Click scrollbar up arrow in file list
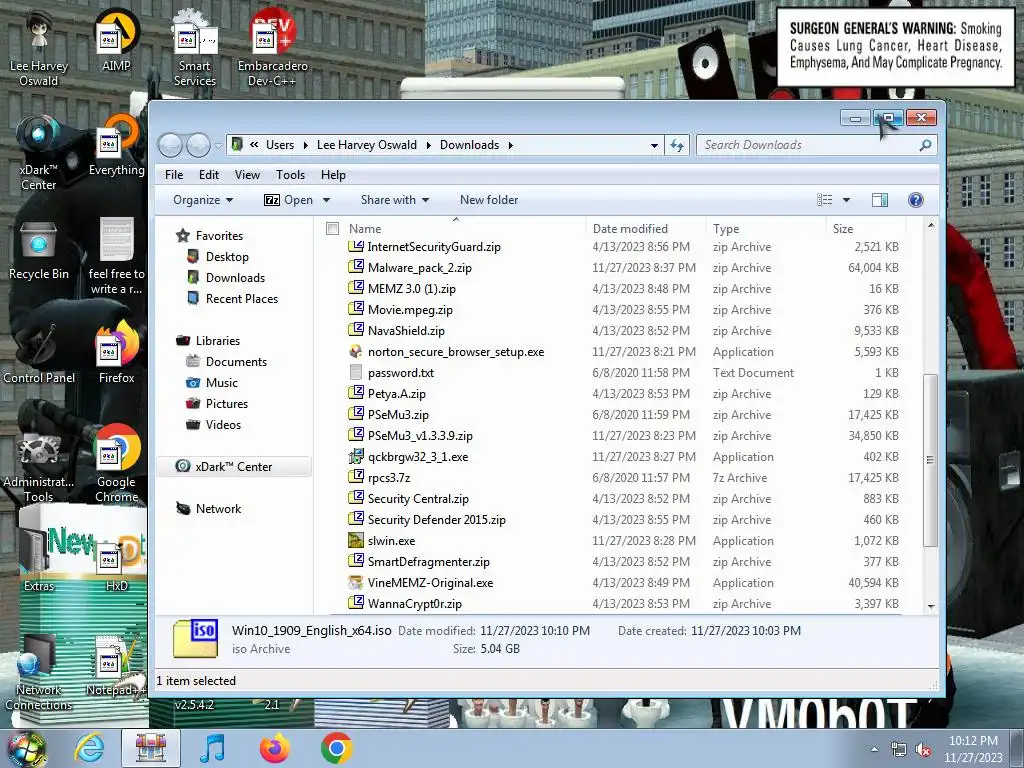The height and width of the screenshot is (768, 1024). tap(931, 225)
